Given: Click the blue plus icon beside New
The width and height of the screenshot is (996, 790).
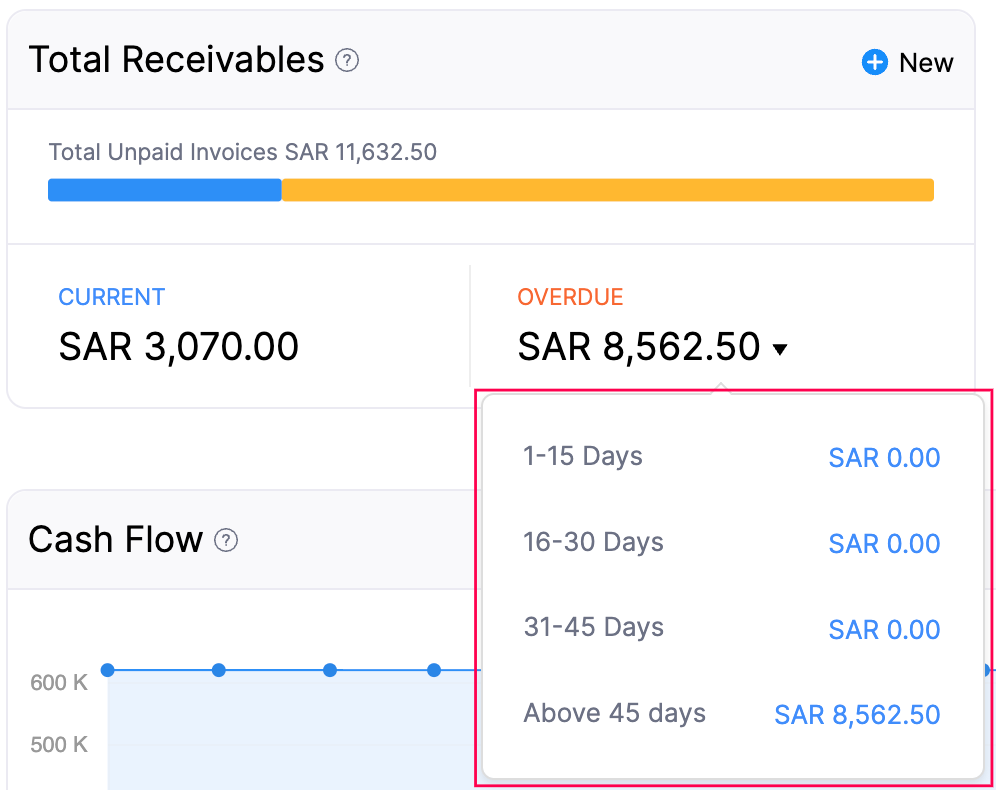Looking at the screenshot, I should [x=874, y=62].
